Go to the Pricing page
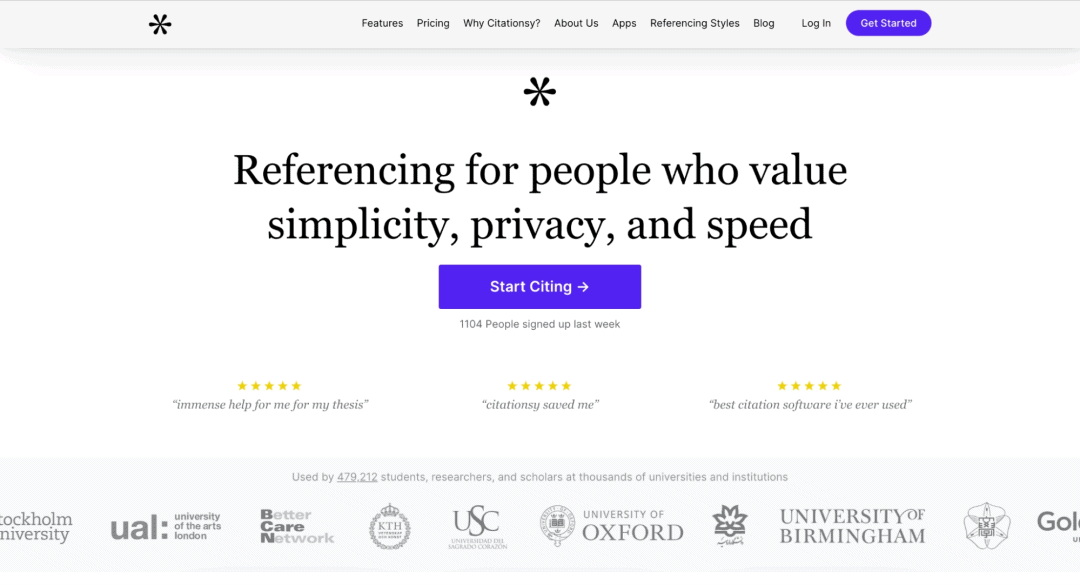This screenshot has width=1080, height=585. tap(433, 23)
